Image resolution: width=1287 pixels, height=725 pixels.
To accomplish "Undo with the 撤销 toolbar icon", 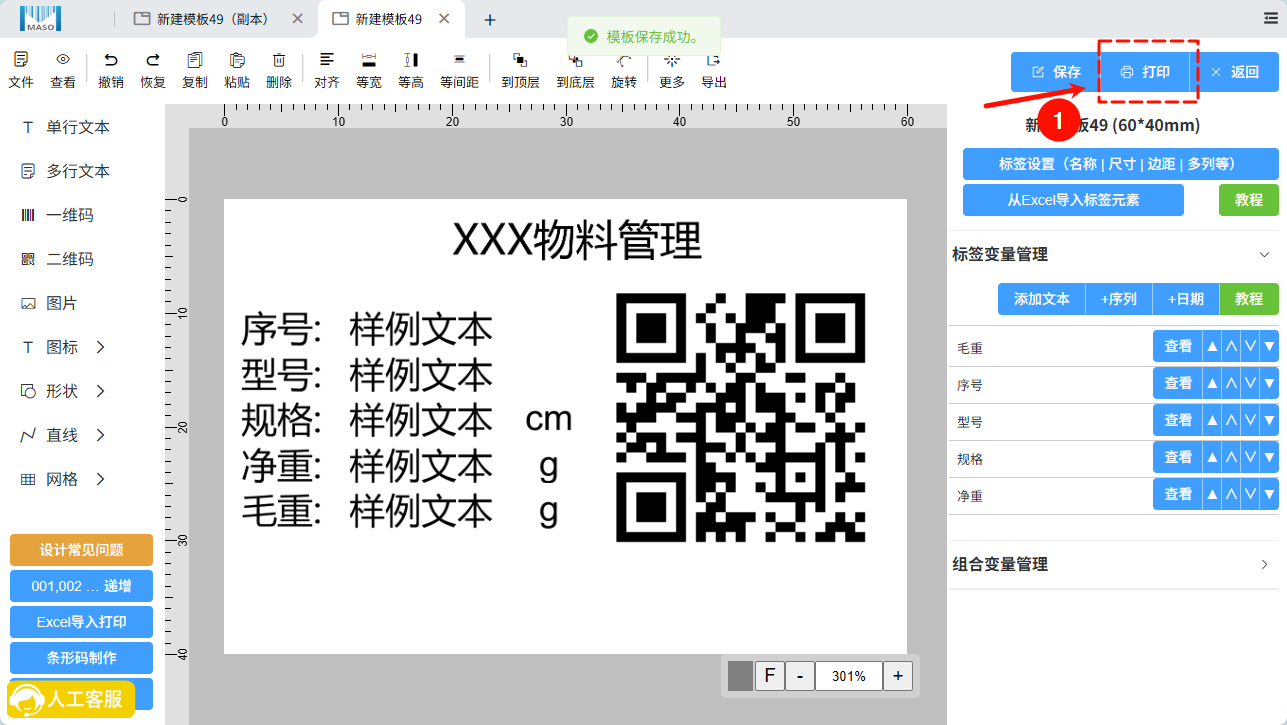I will click(111, 70).
